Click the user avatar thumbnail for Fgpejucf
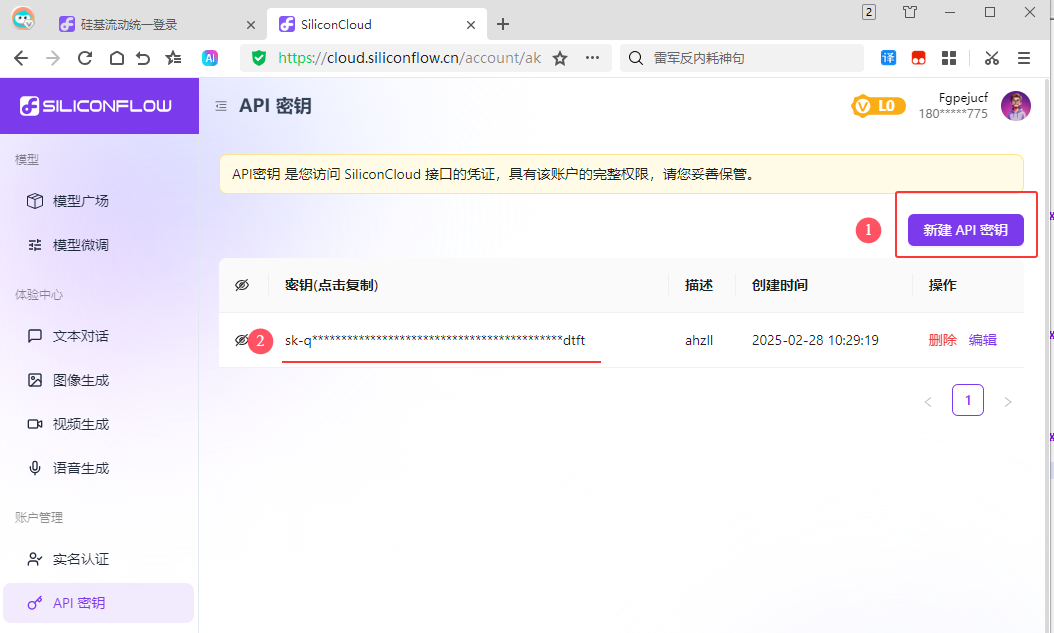The image size is (1054, 633). pyautogui.click(x=1016, y=105)
